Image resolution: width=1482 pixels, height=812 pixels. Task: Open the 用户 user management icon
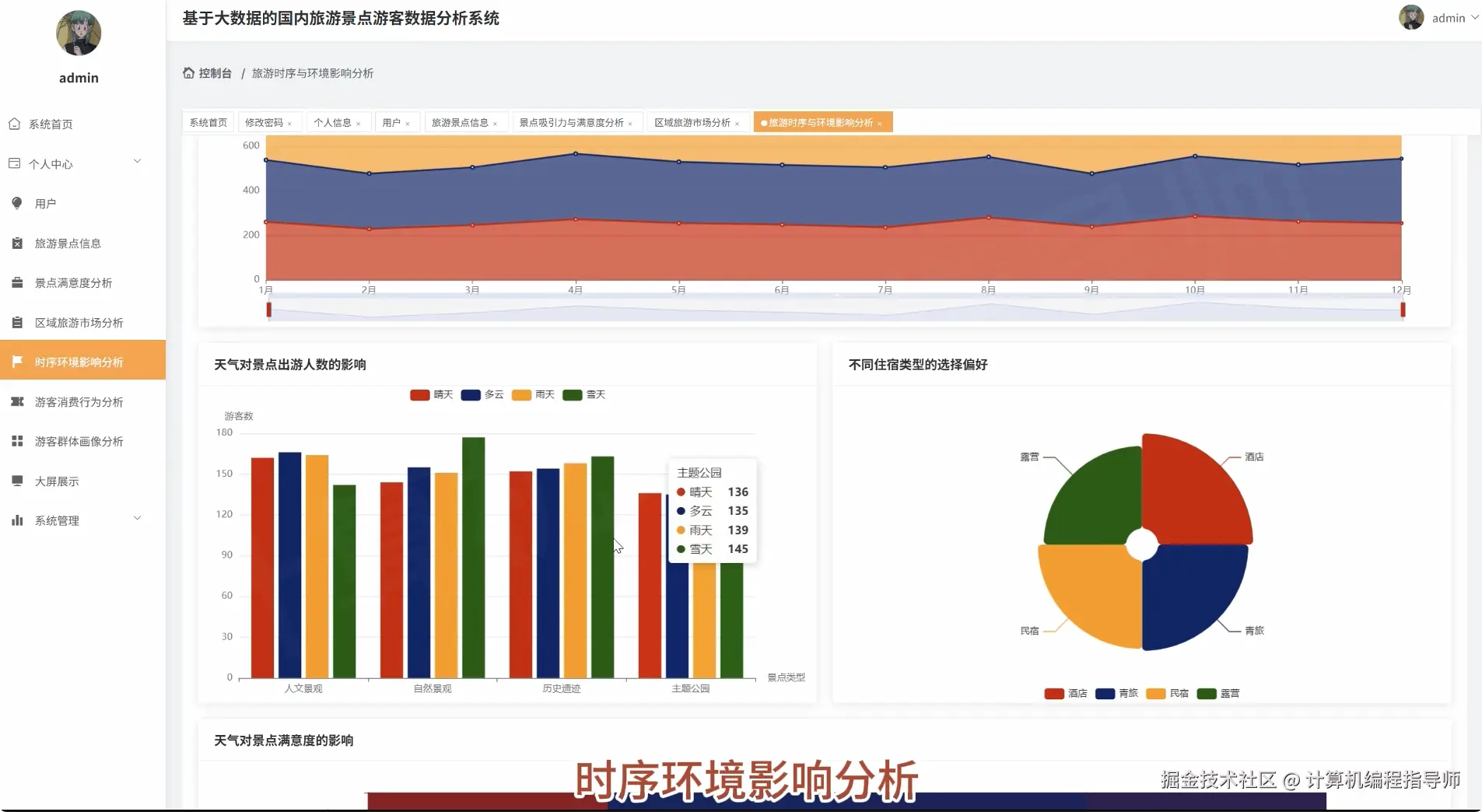click(16, 203)
